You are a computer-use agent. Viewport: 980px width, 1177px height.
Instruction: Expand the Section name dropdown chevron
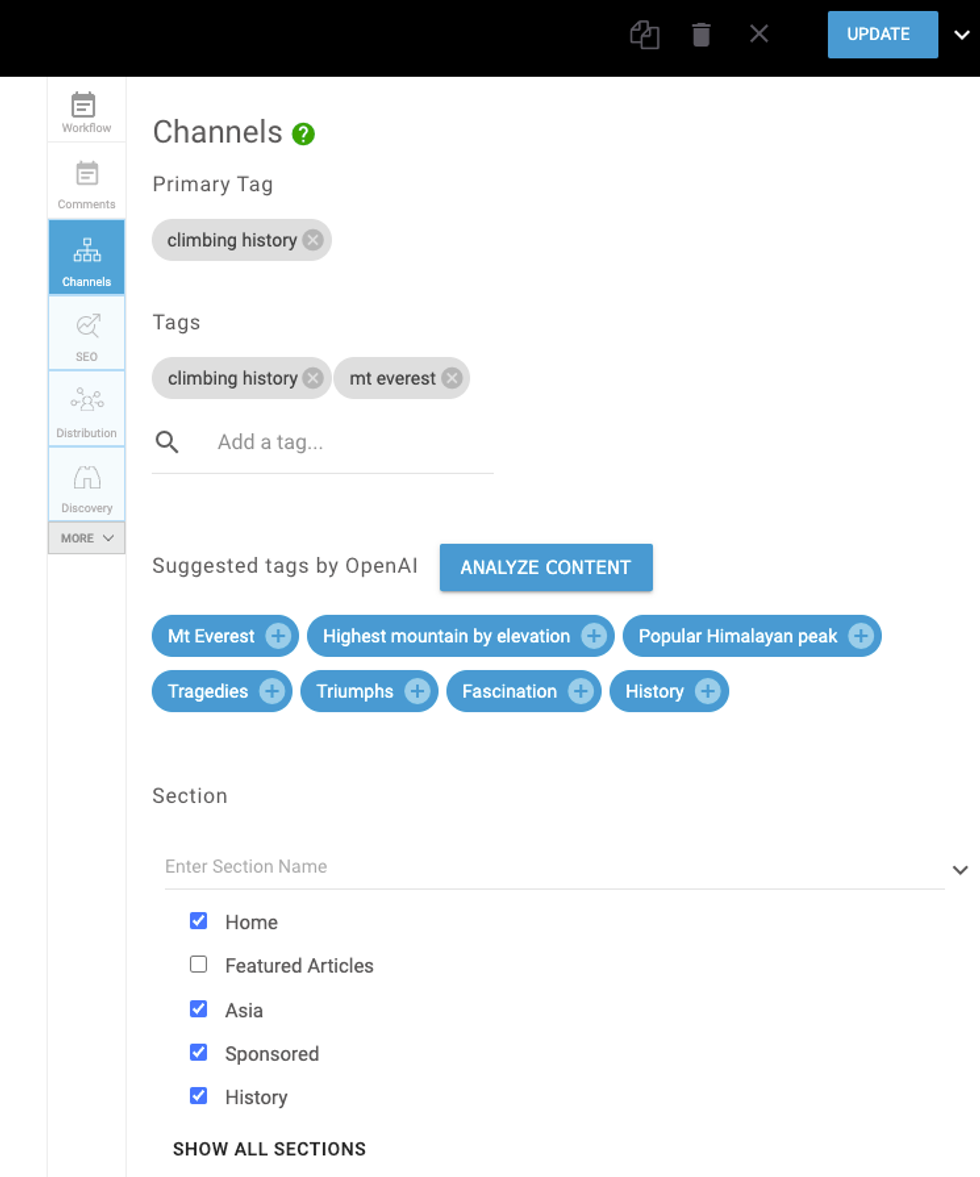[959, 870]
